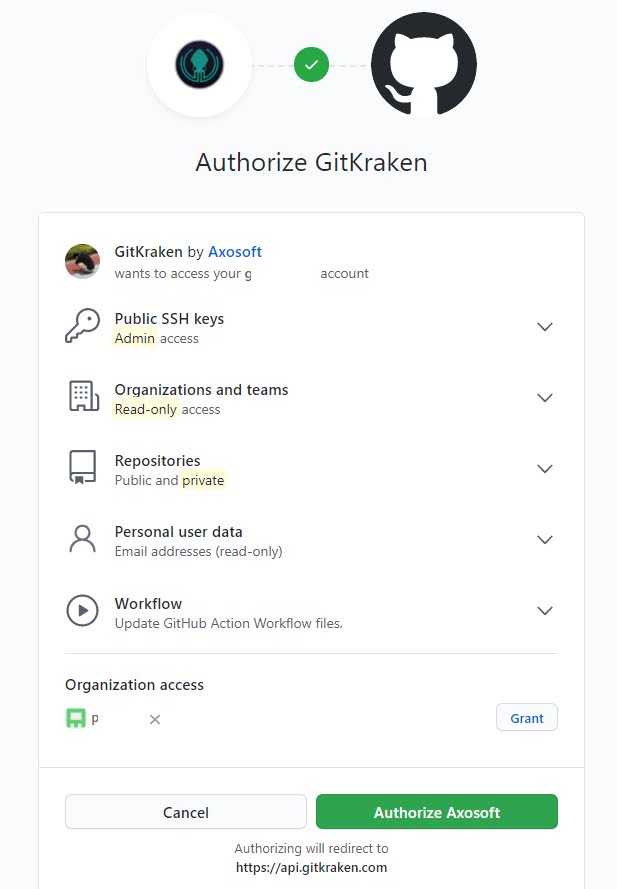Click the https://api.gitkraken.com redirect URL text

tap(311, 867)
